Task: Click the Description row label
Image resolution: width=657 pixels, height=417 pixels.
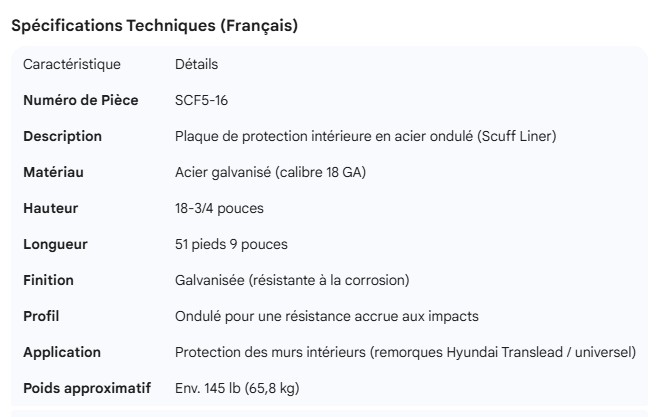Action: coord(62,137)
